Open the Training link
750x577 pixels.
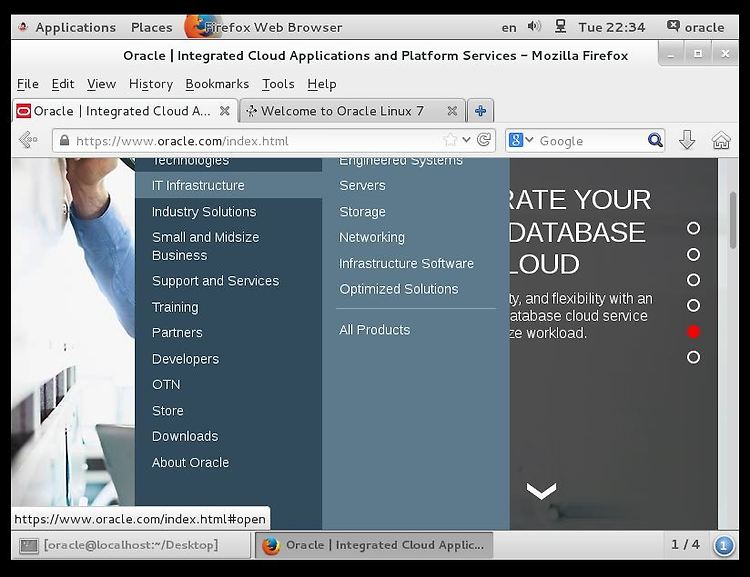click(x=175, y=307)
